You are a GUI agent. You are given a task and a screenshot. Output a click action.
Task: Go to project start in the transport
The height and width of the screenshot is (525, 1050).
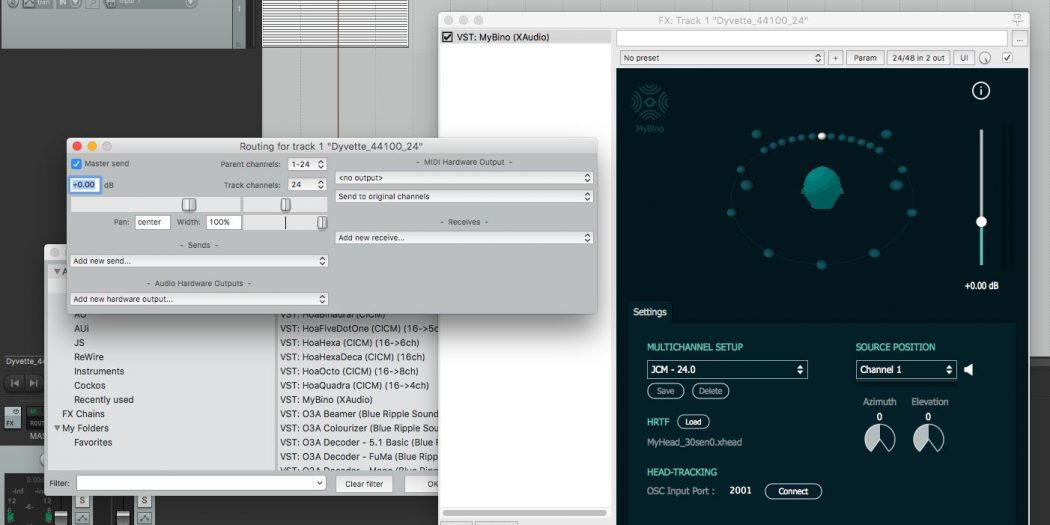[15, 383]
